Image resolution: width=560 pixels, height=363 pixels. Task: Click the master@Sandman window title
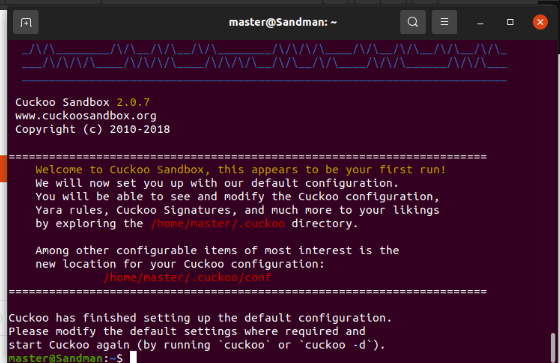283,22
